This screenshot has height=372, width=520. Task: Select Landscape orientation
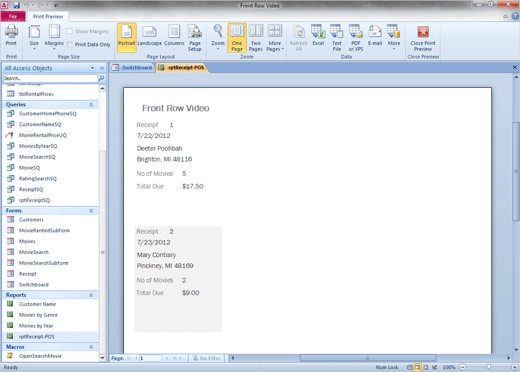tap(149, 36)
